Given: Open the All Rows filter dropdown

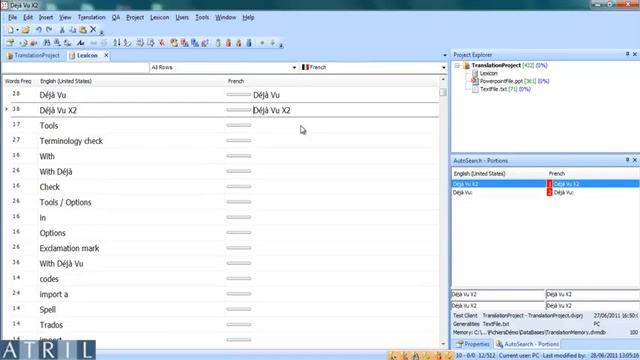Looking at the screenshot, I should (x=294, y=67).
